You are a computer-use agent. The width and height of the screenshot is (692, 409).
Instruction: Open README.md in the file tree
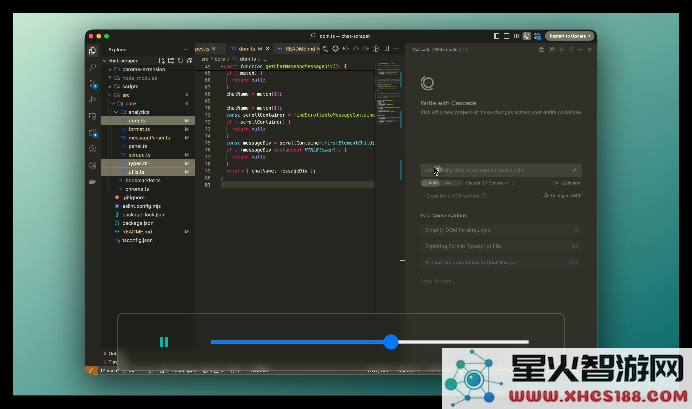click(x=148, y=232)
